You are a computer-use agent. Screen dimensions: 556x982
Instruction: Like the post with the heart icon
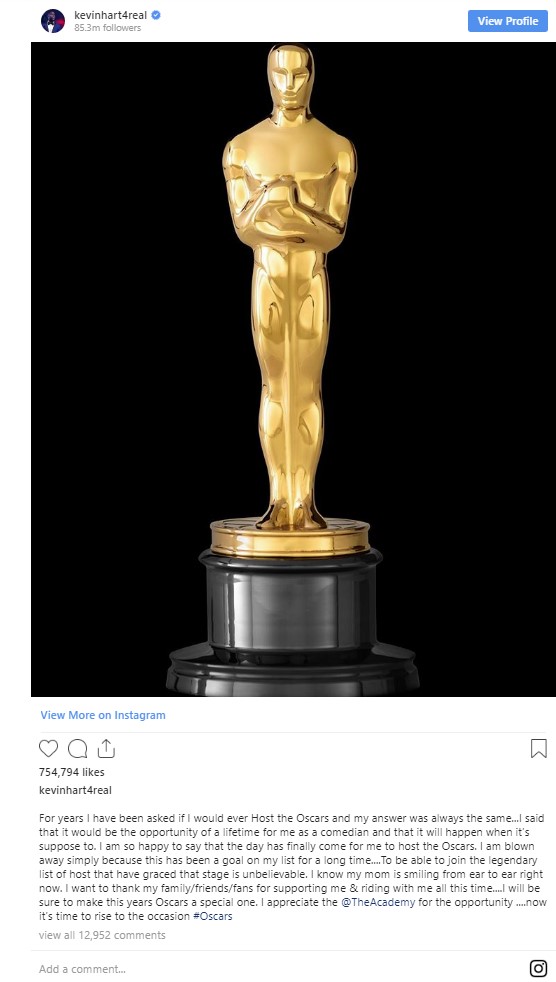(x=48, y=748)
